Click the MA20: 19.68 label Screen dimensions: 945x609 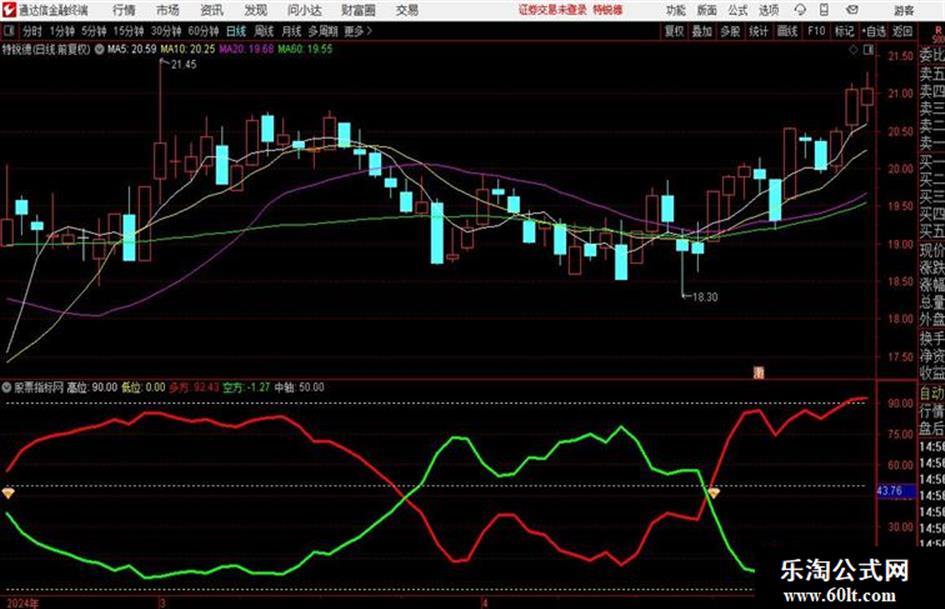[246, 49]
